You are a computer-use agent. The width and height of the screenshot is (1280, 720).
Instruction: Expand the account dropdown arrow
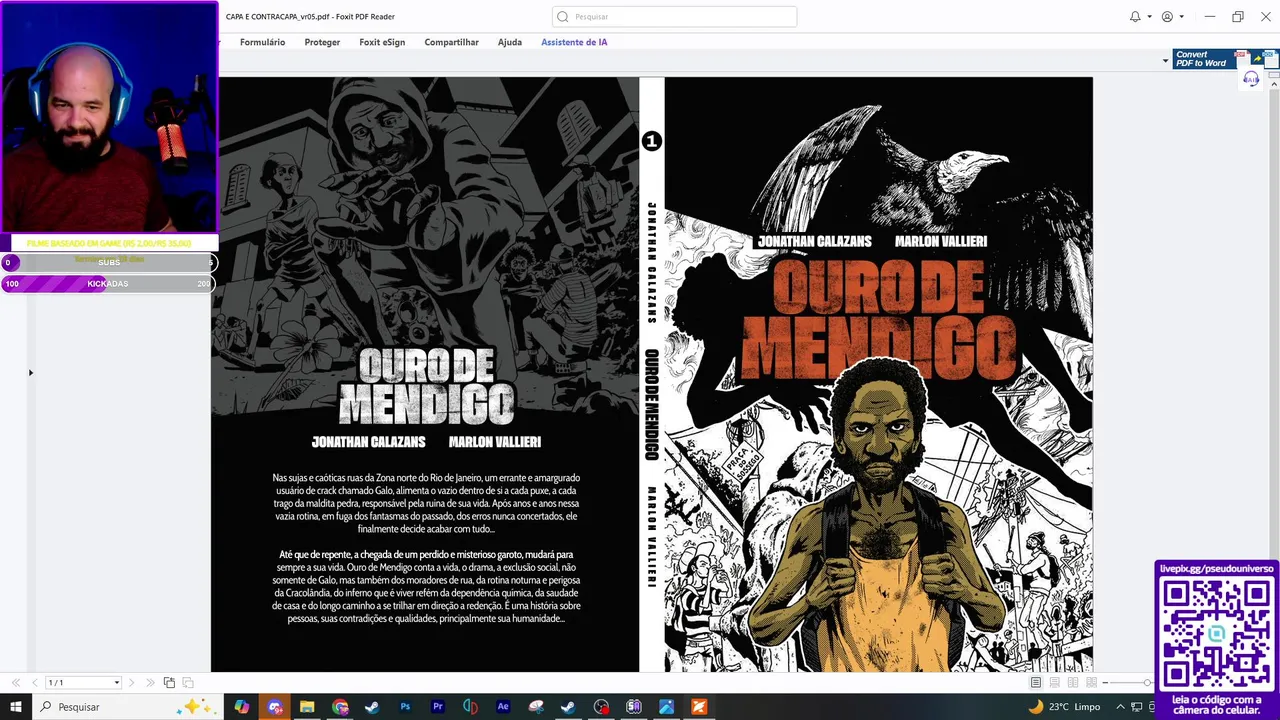coord(1182,17)
